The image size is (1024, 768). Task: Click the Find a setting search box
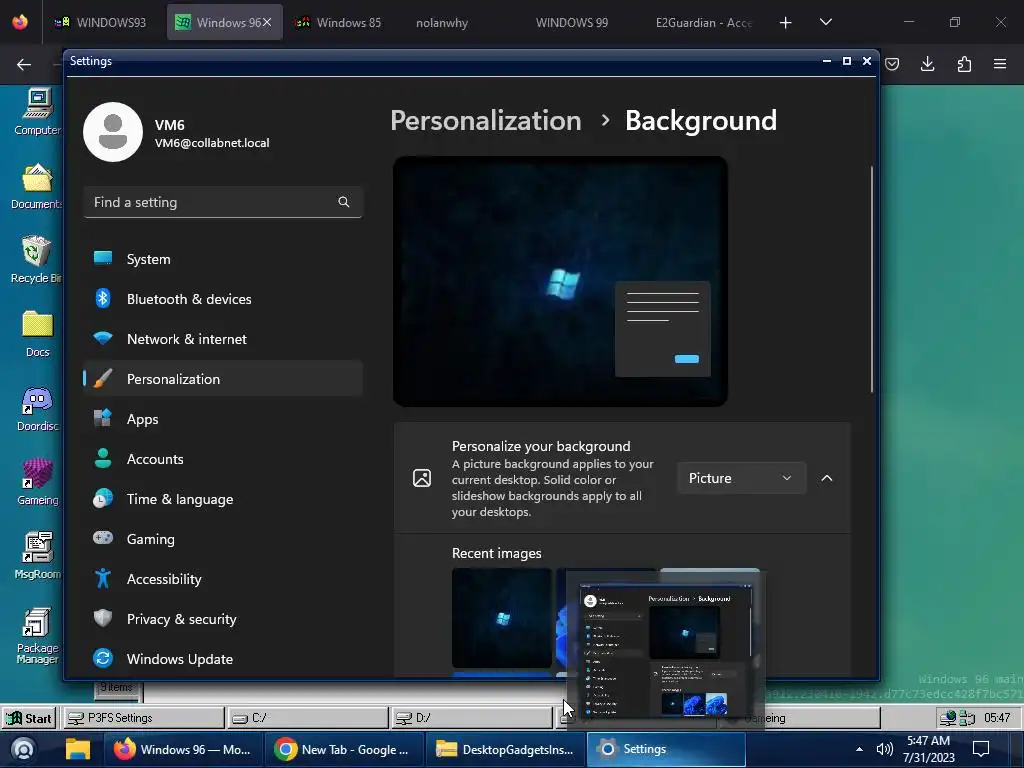(x=223, y=202)
